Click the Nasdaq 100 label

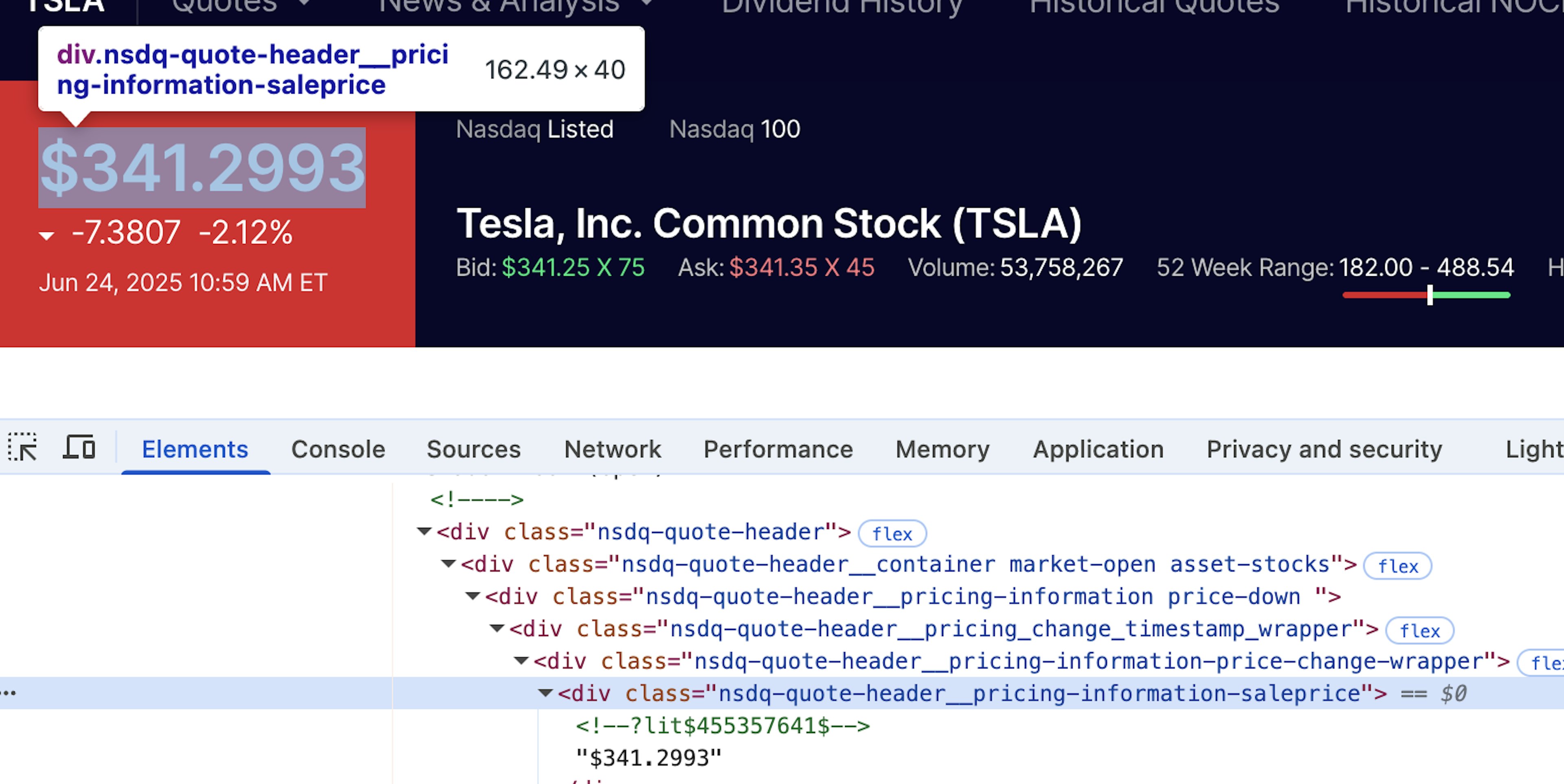coord(735,130)
